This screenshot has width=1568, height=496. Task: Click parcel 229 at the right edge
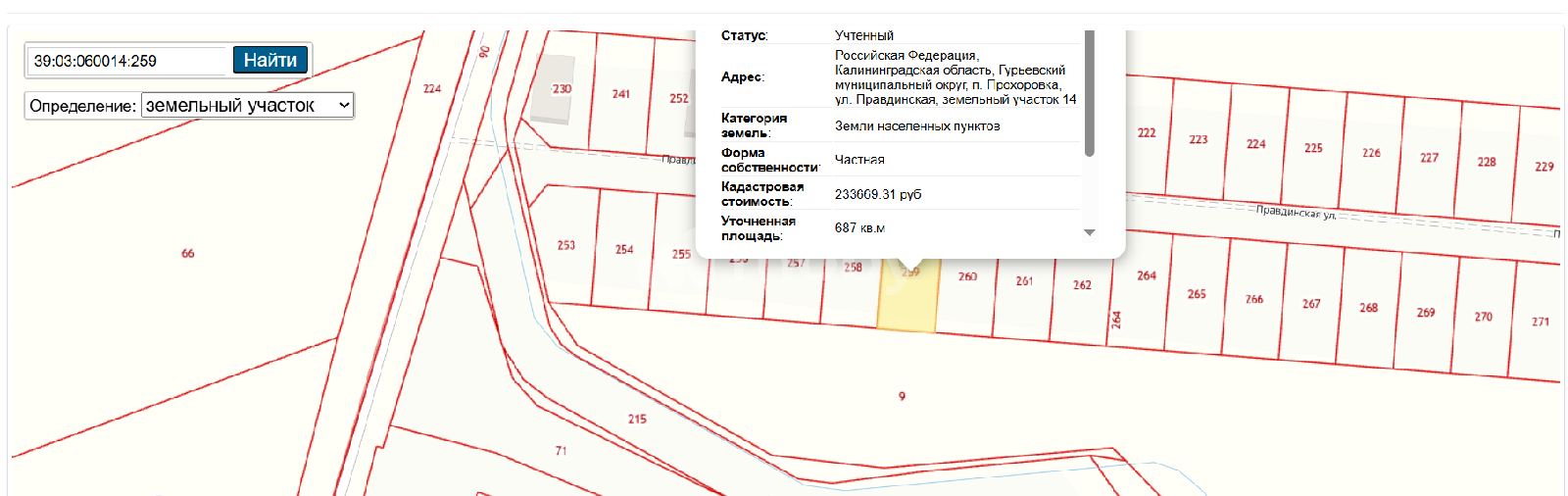pyautogui.click(x=1543, y=167)
